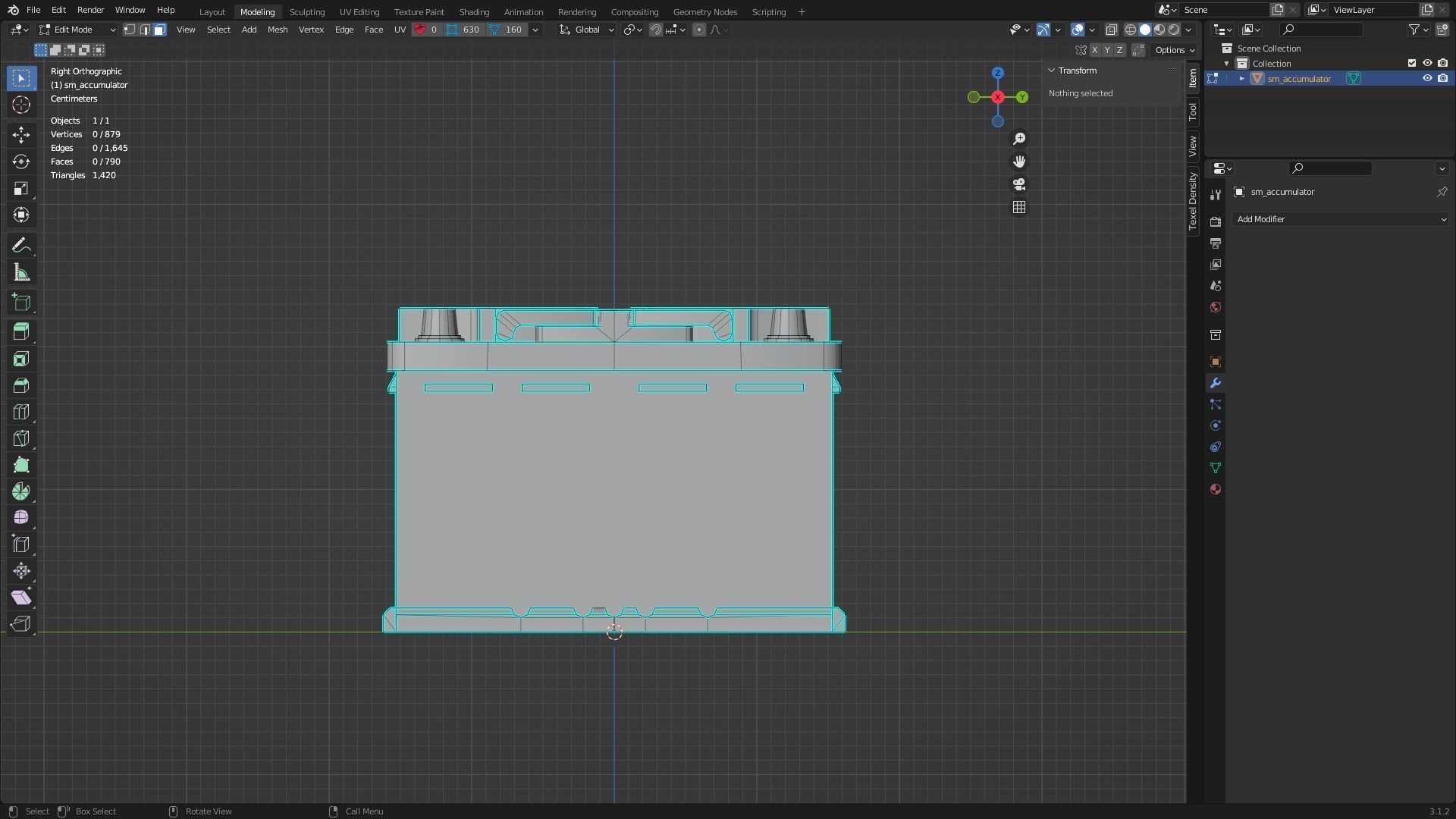Select the Loop Cut tool

coord(21,412)
